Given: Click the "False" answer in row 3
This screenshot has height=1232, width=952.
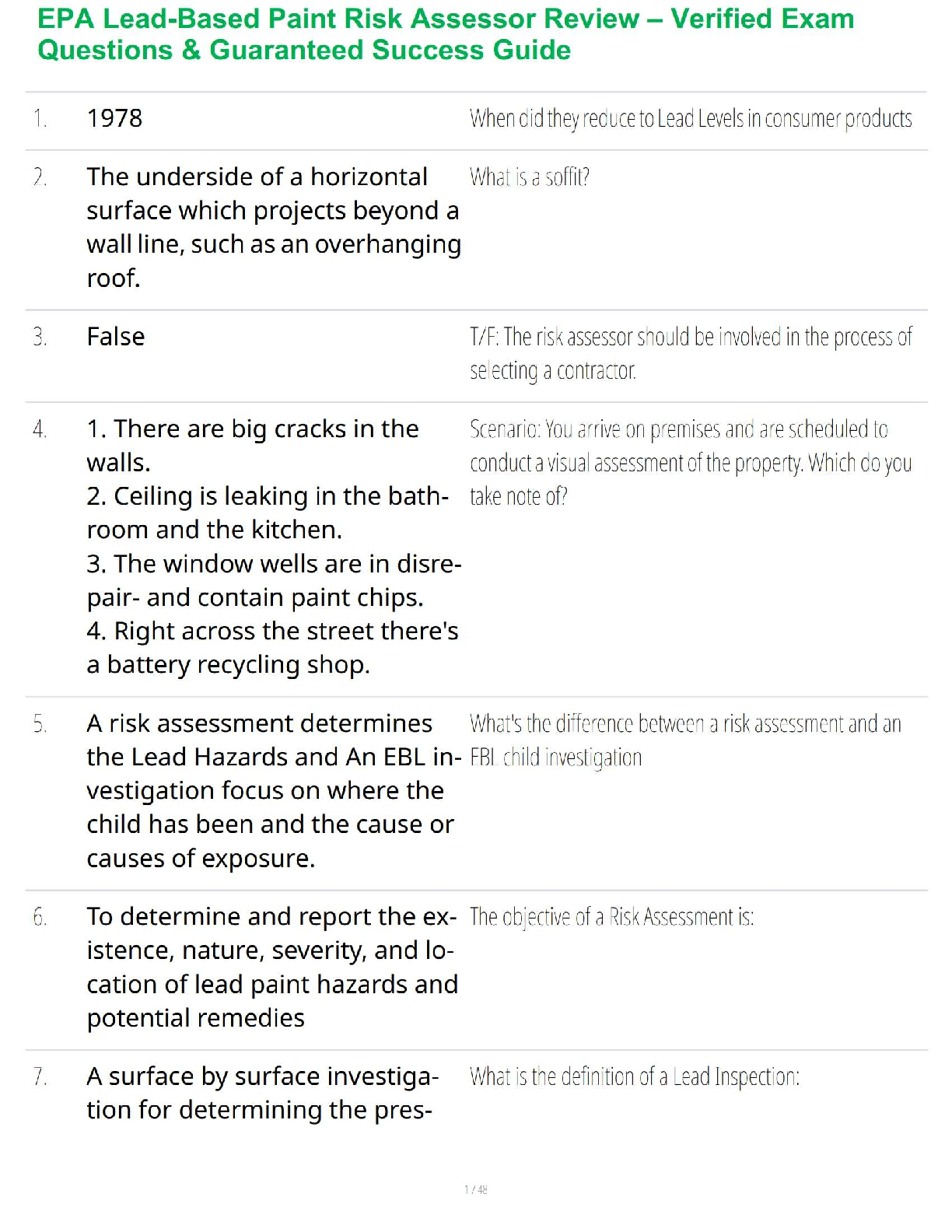Looking at the screenshot, I should tap(116, 337).
